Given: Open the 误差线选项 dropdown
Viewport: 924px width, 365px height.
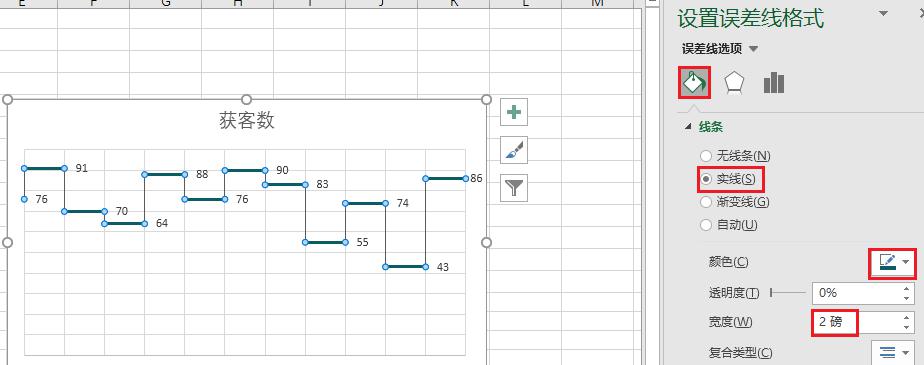Looking at the screenshot, I should (720, 48).
